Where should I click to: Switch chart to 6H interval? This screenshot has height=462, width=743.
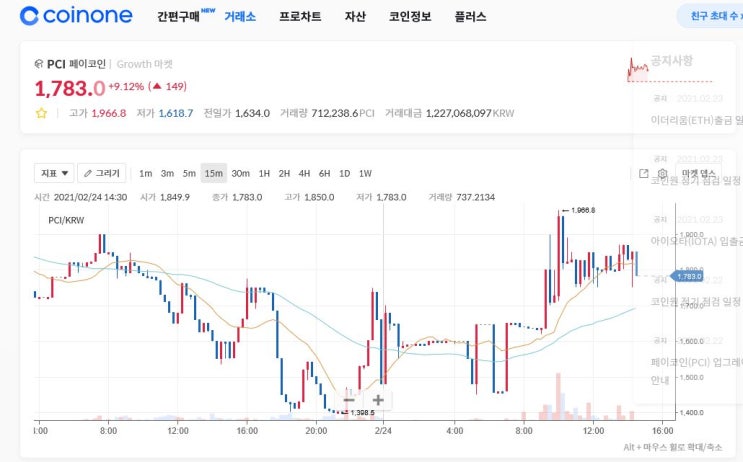coord(325,173)
